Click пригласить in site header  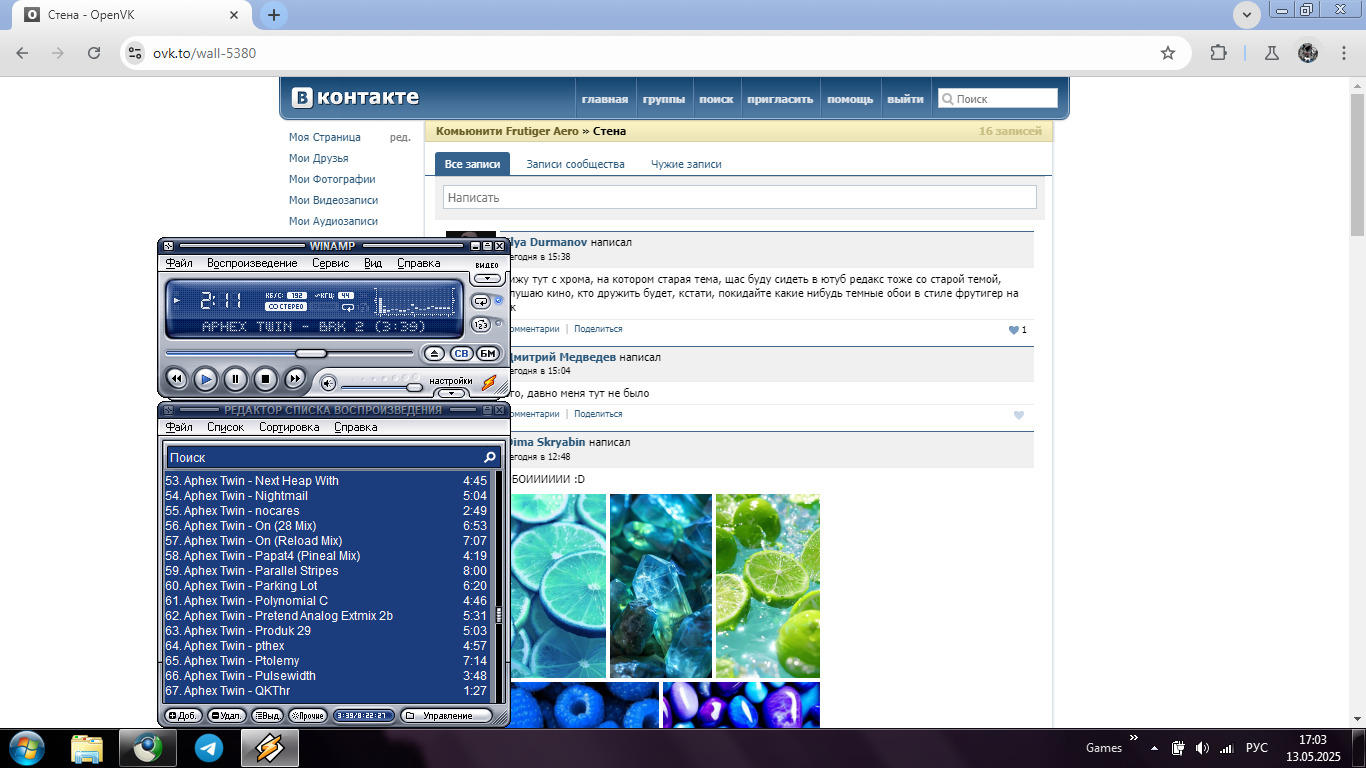(780, 99)
